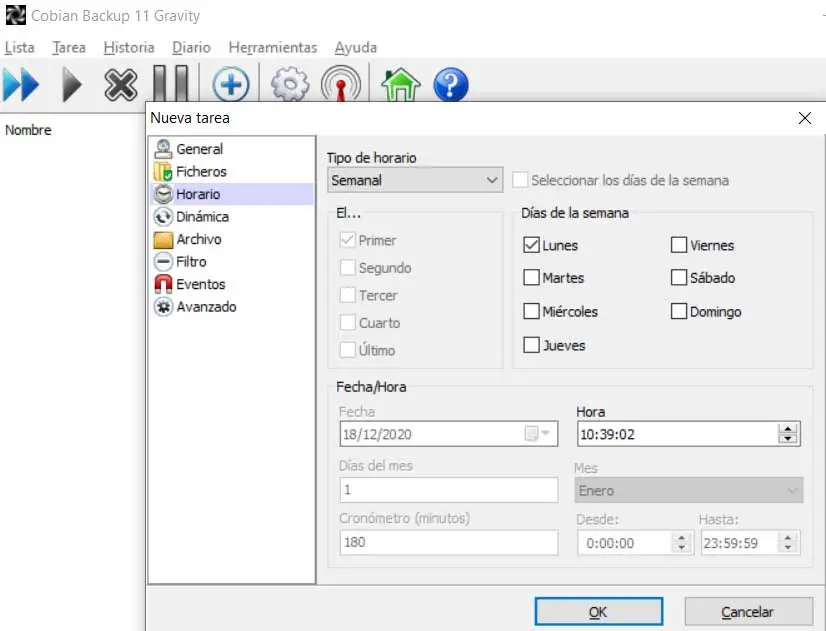Uncheck the Lunes checkbox
Viewport: 826px width, 631px height.
pos(531,245)
